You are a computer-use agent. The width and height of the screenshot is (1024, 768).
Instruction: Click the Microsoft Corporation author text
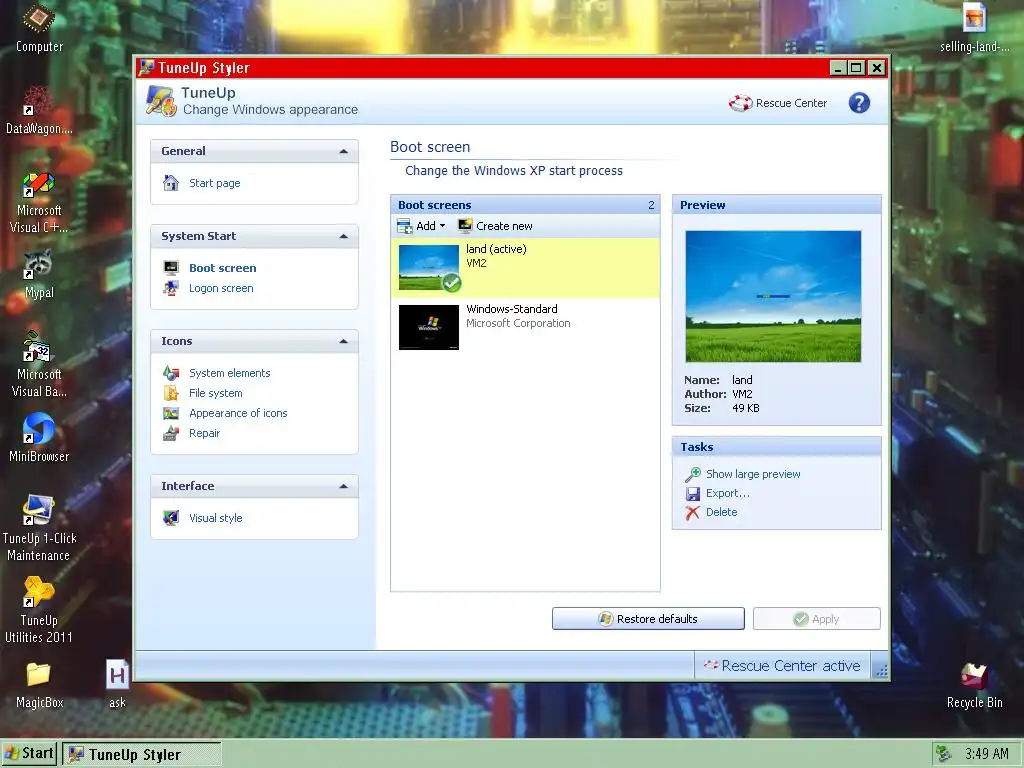[518, 323]
